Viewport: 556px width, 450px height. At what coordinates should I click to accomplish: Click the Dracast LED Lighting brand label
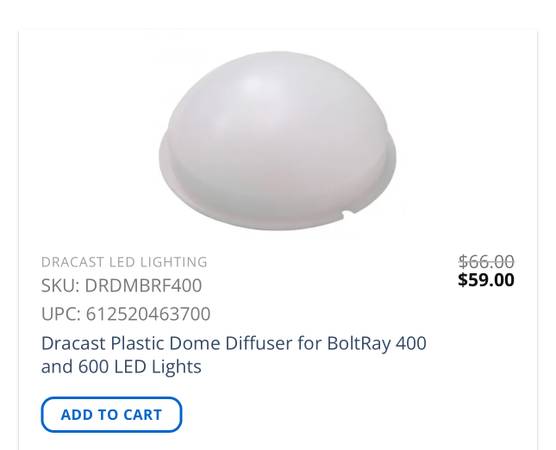click(124, 262)
